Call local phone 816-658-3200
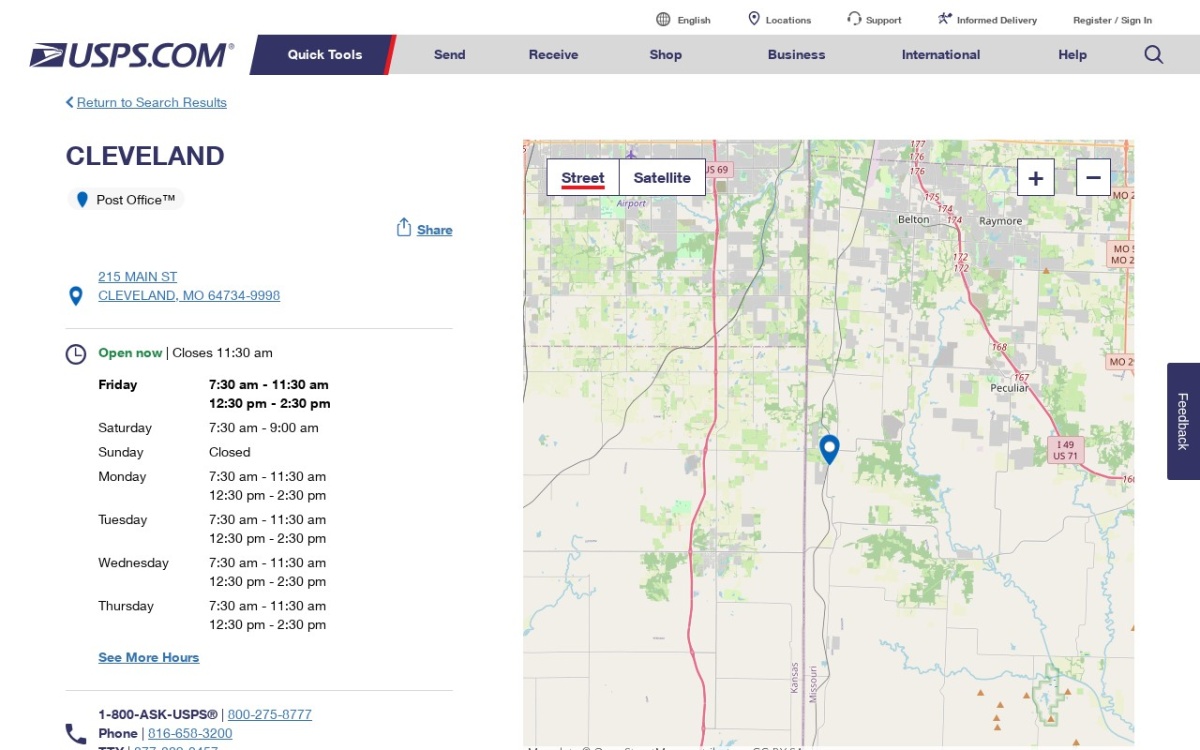This screenshot has height=750, width=1200. click(190, 734)
